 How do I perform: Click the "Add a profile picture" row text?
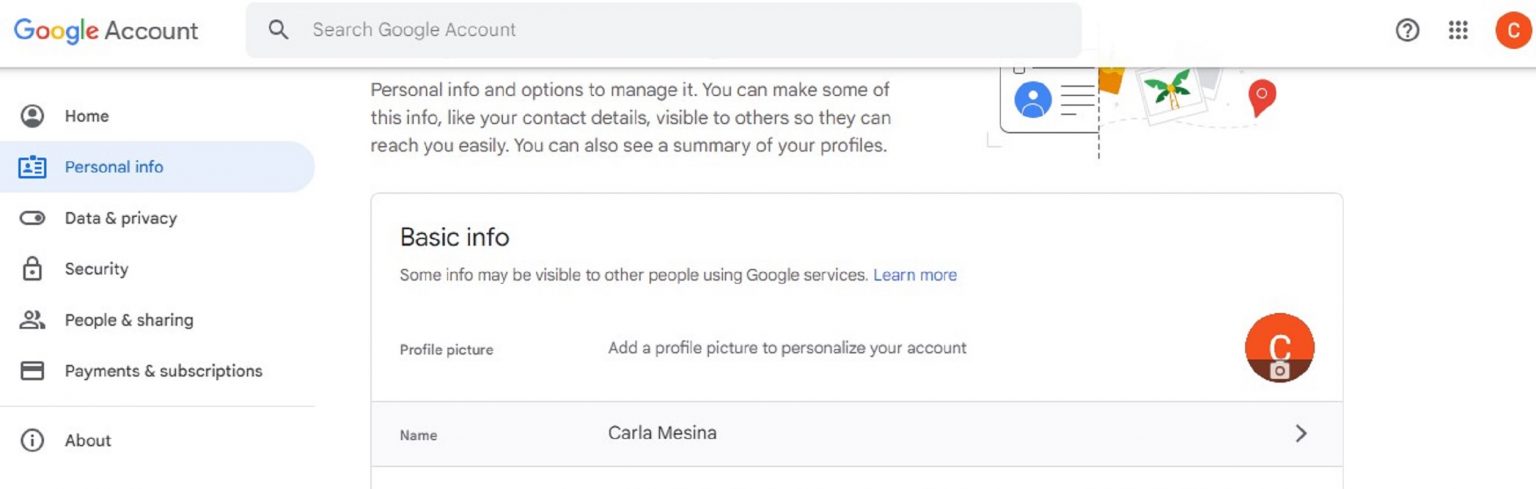(x=787, y=348)
